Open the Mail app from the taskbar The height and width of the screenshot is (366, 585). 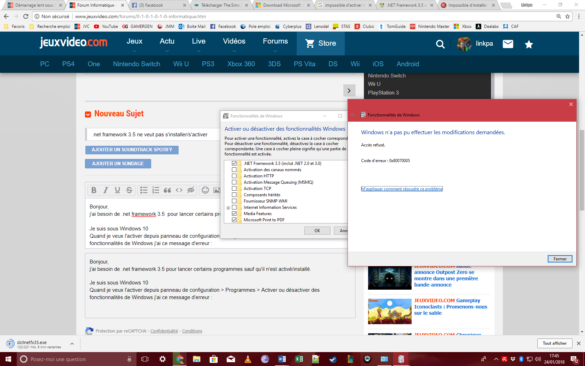231,359
